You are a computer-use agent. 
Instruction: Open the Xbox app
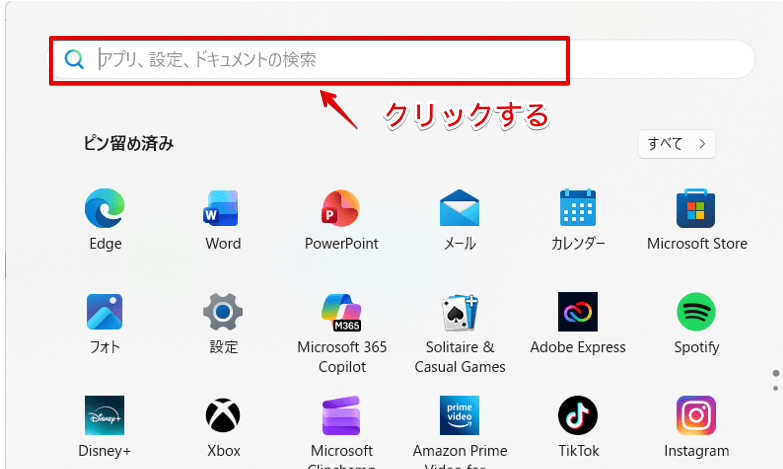223,426
